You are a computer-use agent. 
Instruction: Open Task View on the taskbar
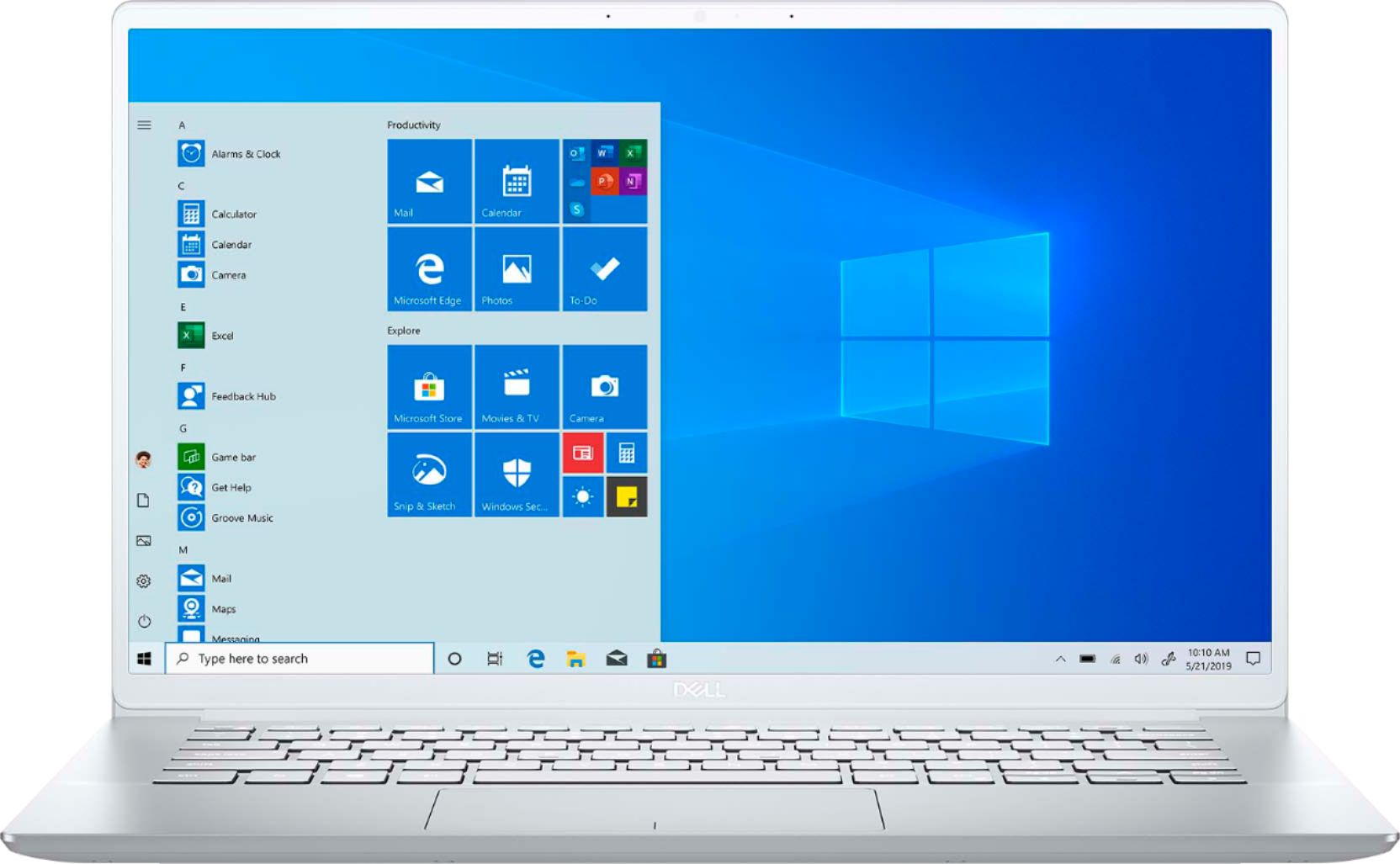pos(495,659)
